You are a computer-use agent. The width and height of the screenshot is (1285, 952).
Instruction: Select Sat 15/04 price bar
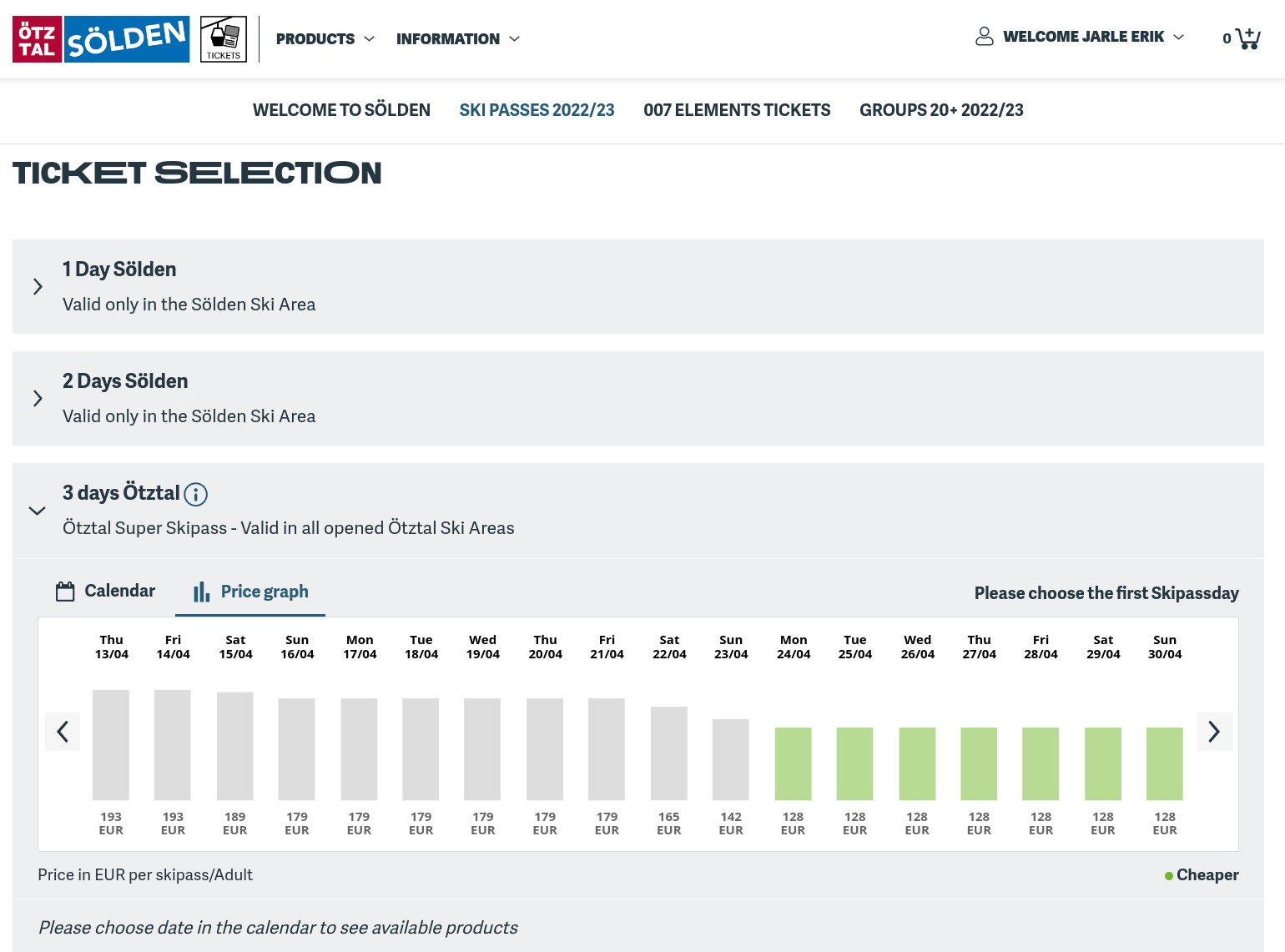tap(235, 746)
